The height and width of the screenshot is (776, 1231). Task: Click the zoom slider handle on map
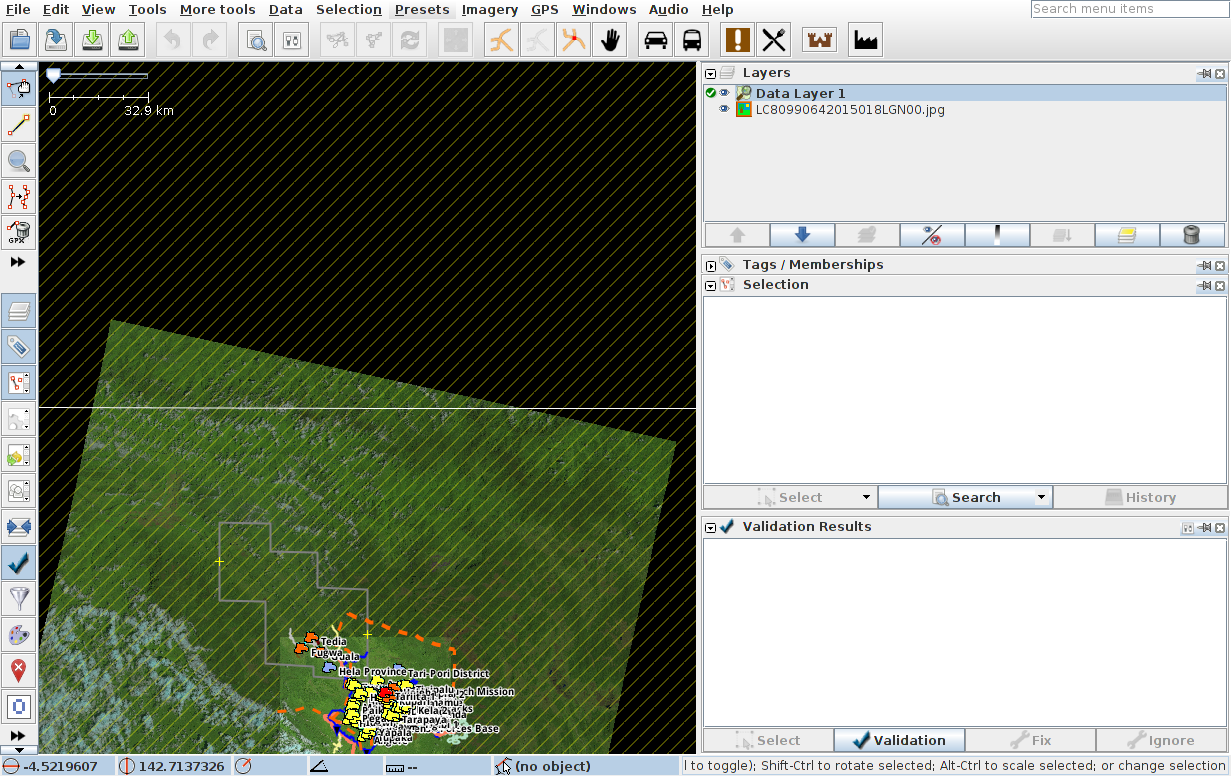pyautogui.click(x=54, y=75)
